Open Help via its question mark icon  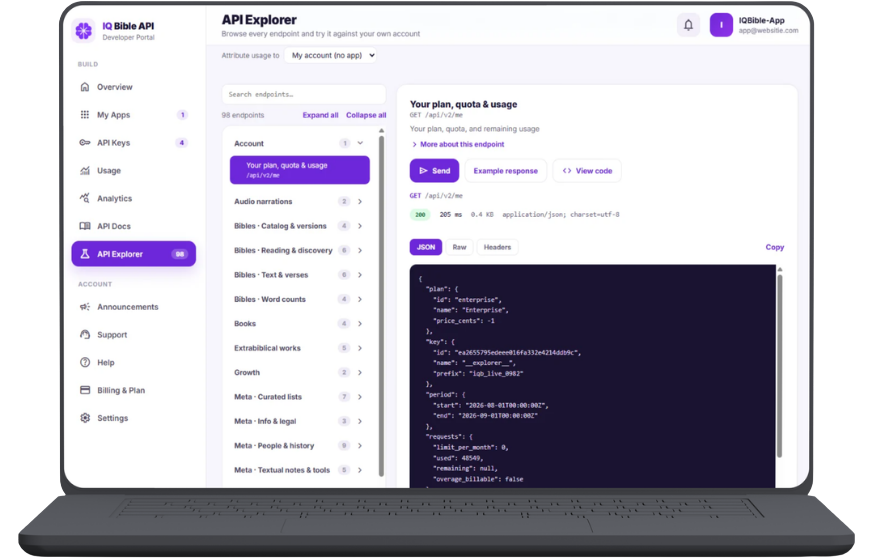pyautogui.click(x=85, y=363)
